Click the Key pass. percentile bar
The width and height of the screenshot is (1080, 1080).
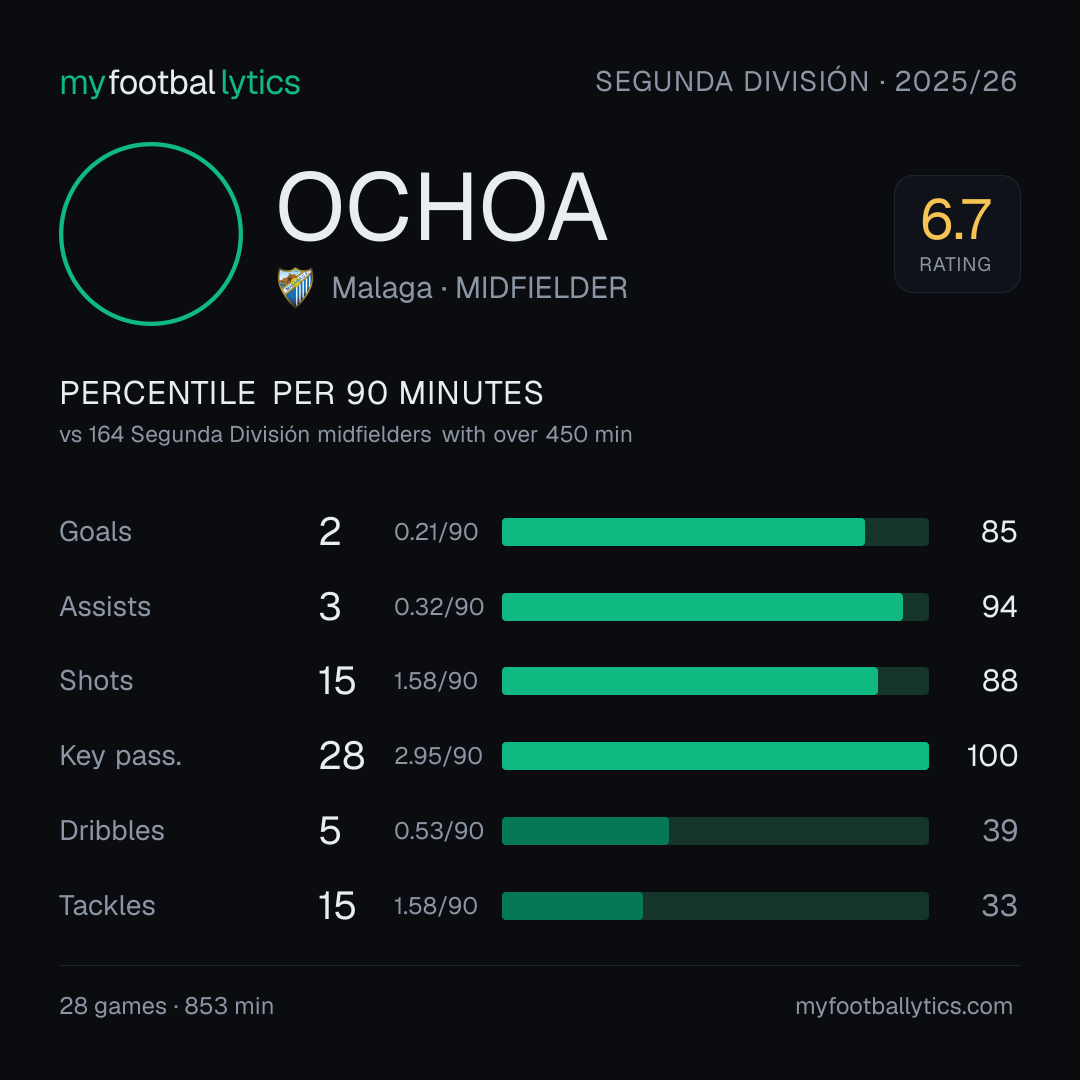pyautogui.click(x=715, y=756)
